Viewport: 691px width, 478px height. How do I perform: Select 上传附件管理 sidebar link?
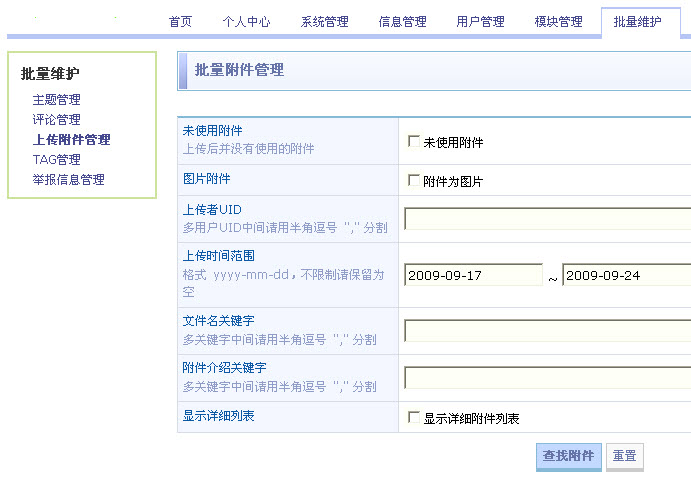(x=71, y=140)
